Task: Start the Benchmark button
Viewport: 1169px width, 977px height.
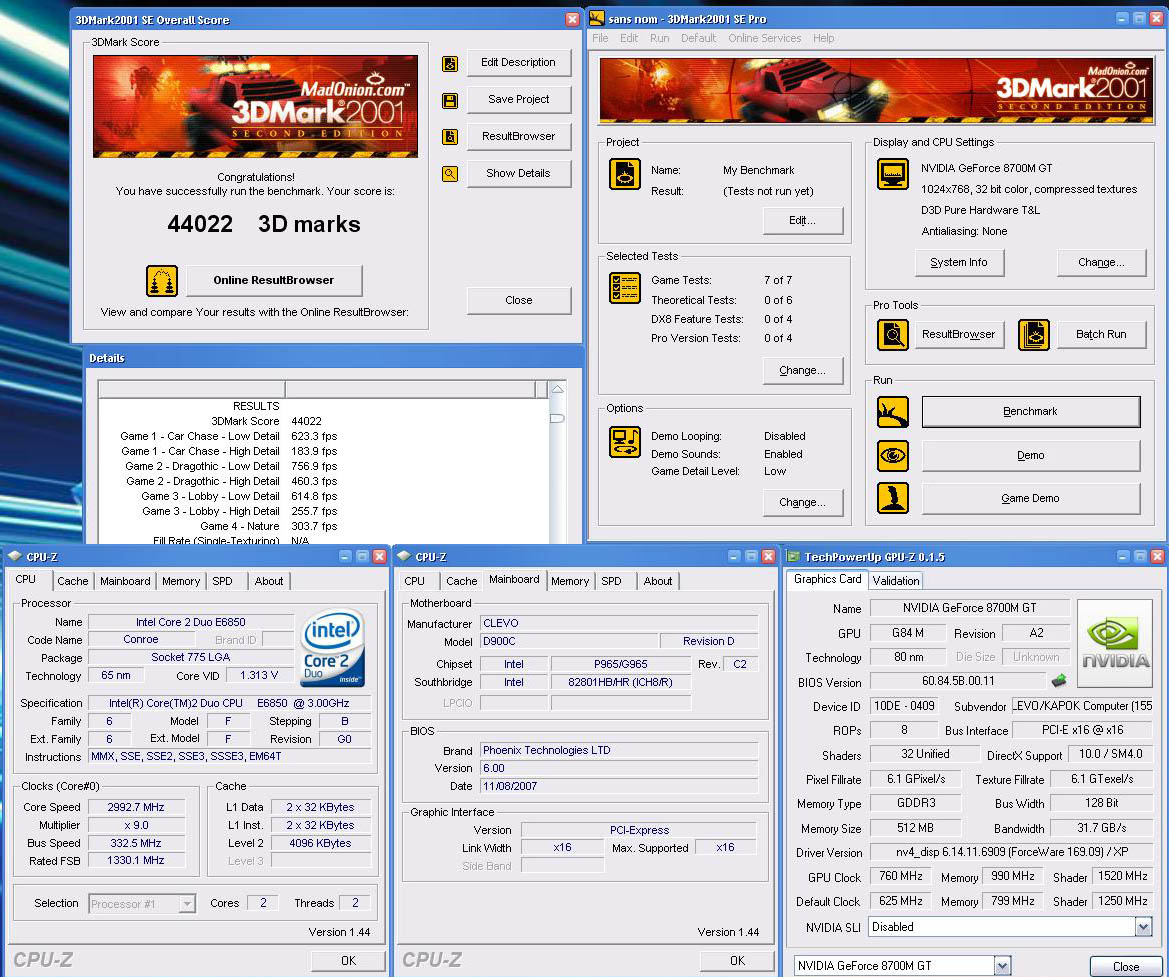Action: click(x=1031, y=412)
